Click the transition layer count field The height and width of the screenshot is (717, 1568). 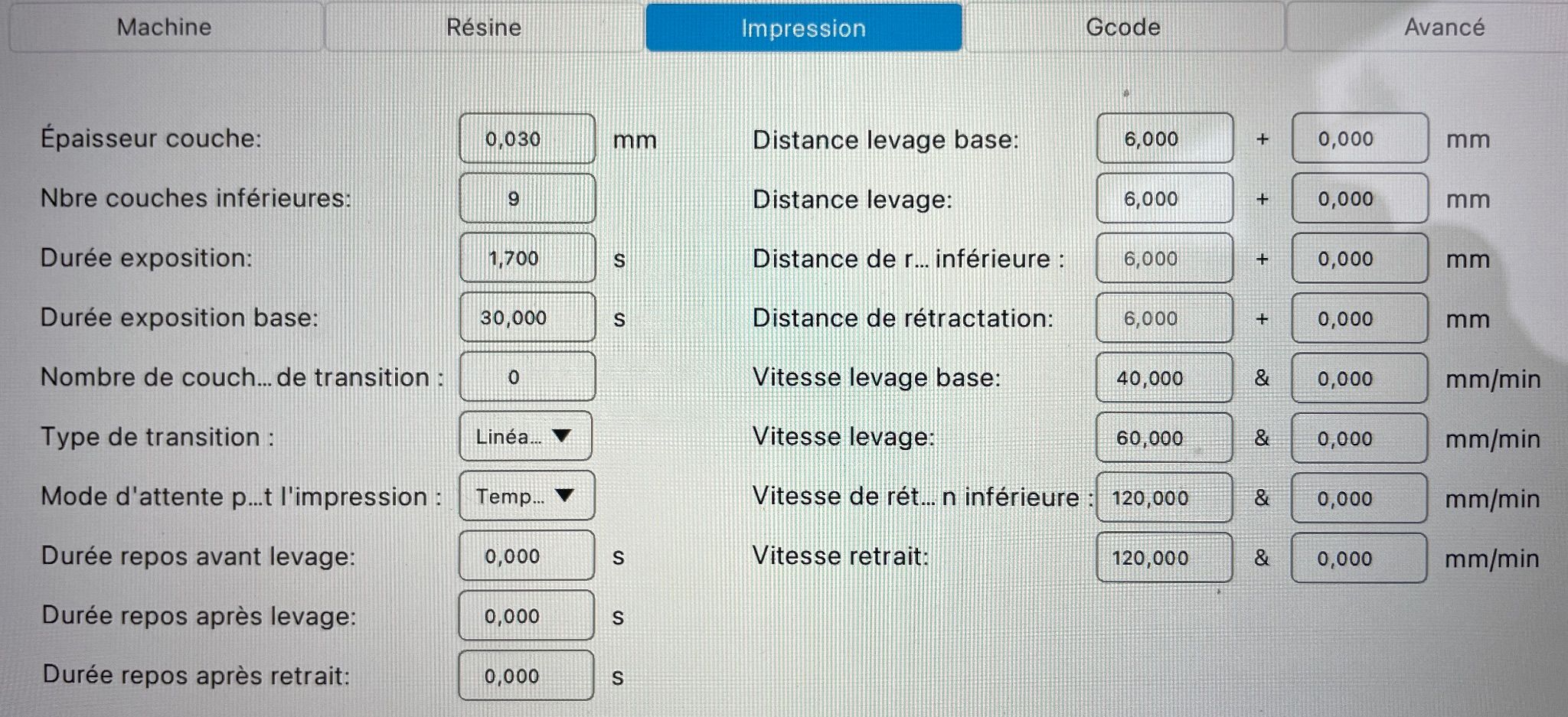[527, 377]
